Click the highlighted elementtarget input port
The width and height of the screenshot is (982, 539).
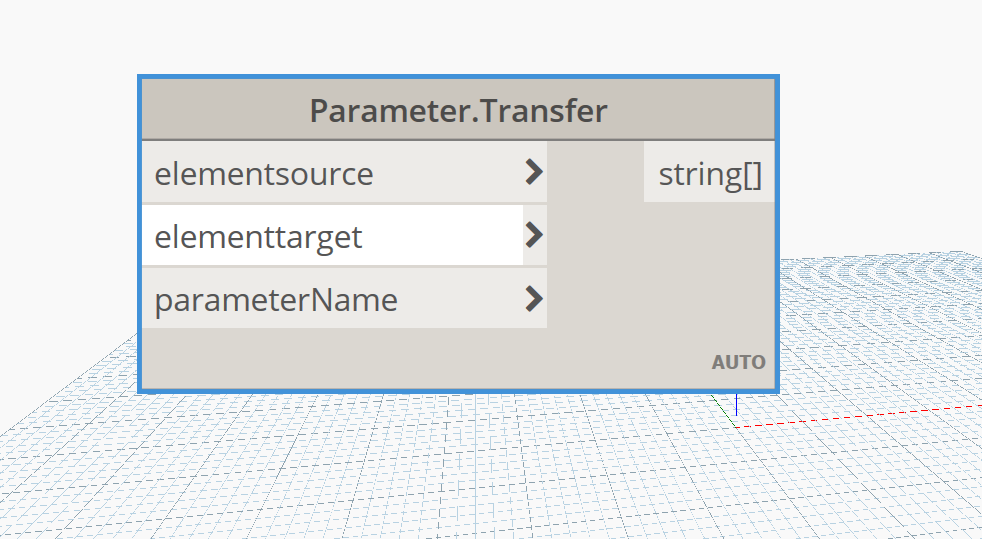coord(333,235)
